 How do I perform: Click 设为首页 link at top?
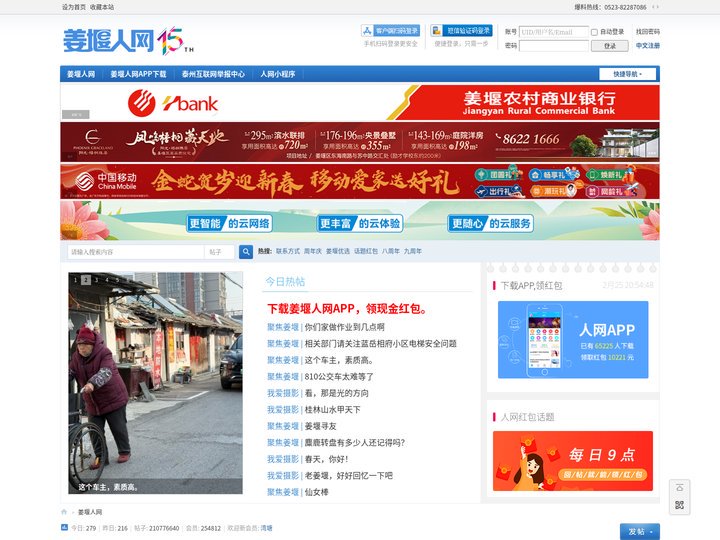[x=74, y=7]
